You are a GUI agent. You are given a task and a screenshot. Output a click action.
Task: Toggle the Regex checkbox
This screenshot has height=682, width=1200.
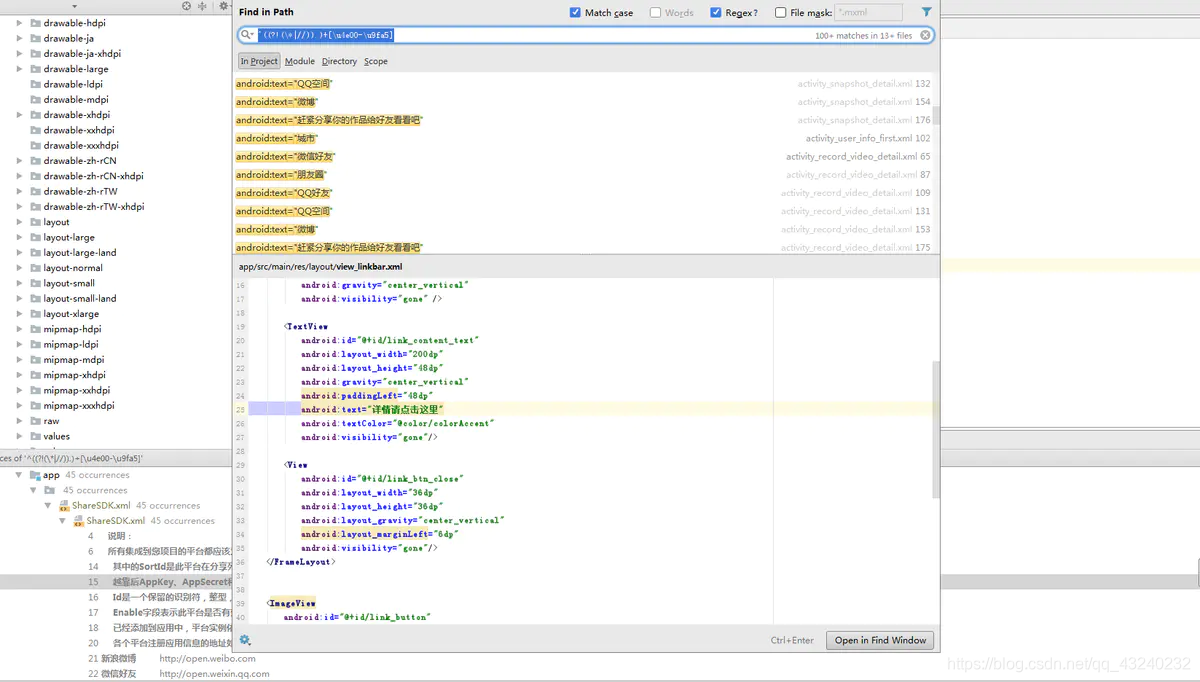pos(716,13)
